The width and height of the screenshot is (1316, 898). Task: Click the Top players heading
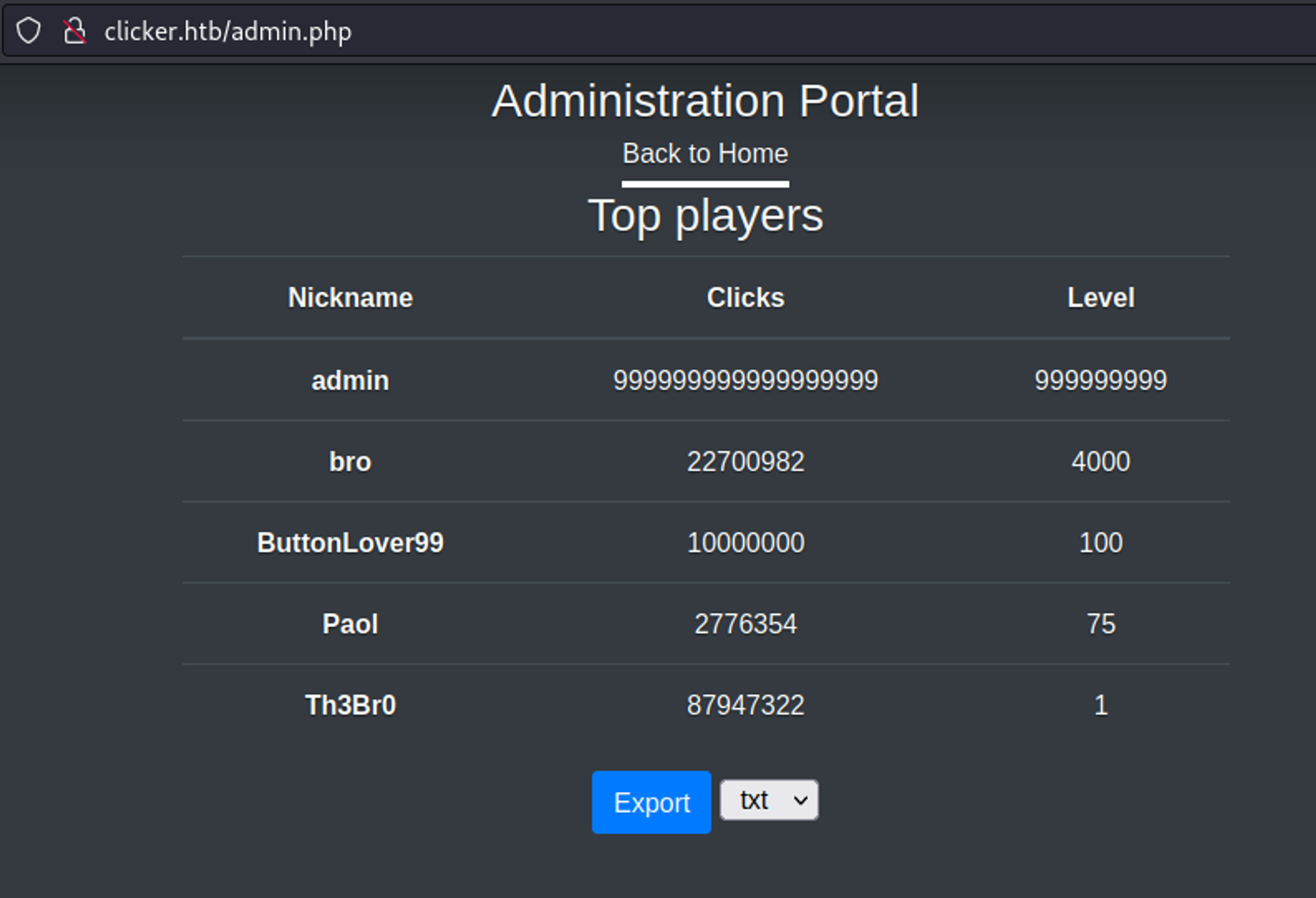705,216
